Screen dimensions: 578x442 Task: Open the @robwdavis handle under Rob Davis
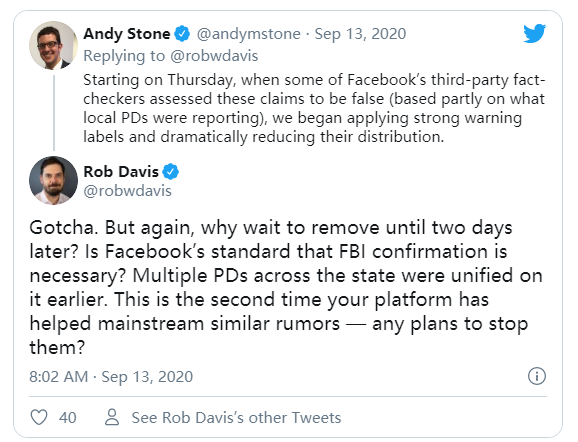[128, 191]
